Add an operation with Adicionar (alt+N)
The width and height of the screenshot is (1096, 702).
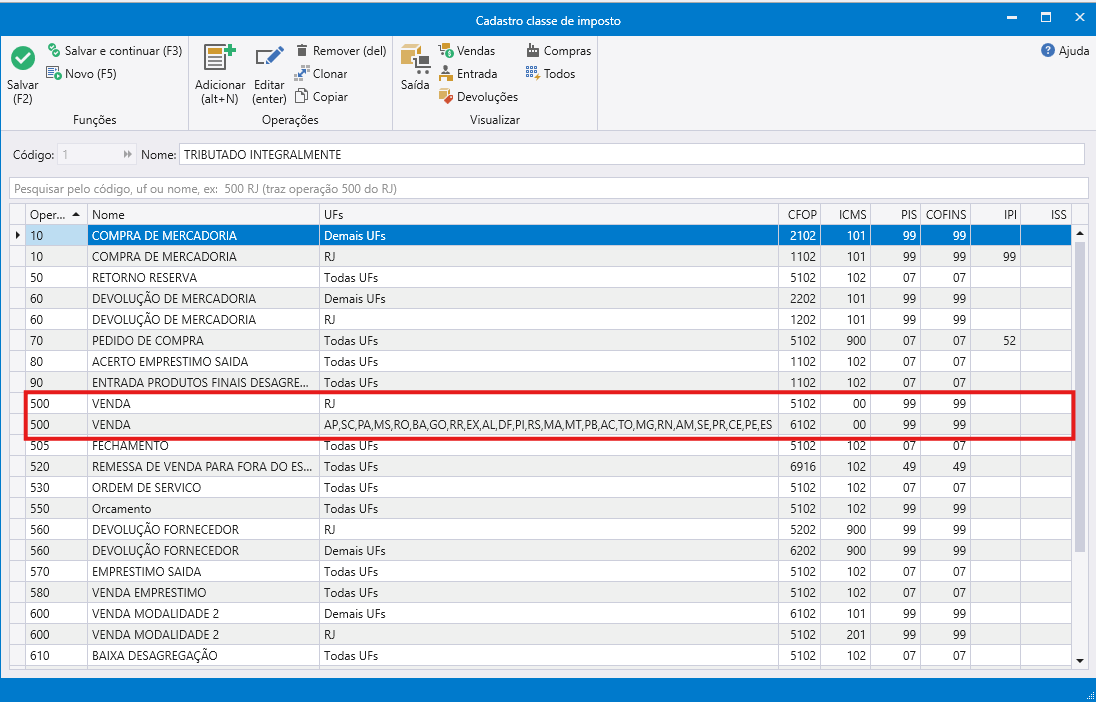(220, 73)
